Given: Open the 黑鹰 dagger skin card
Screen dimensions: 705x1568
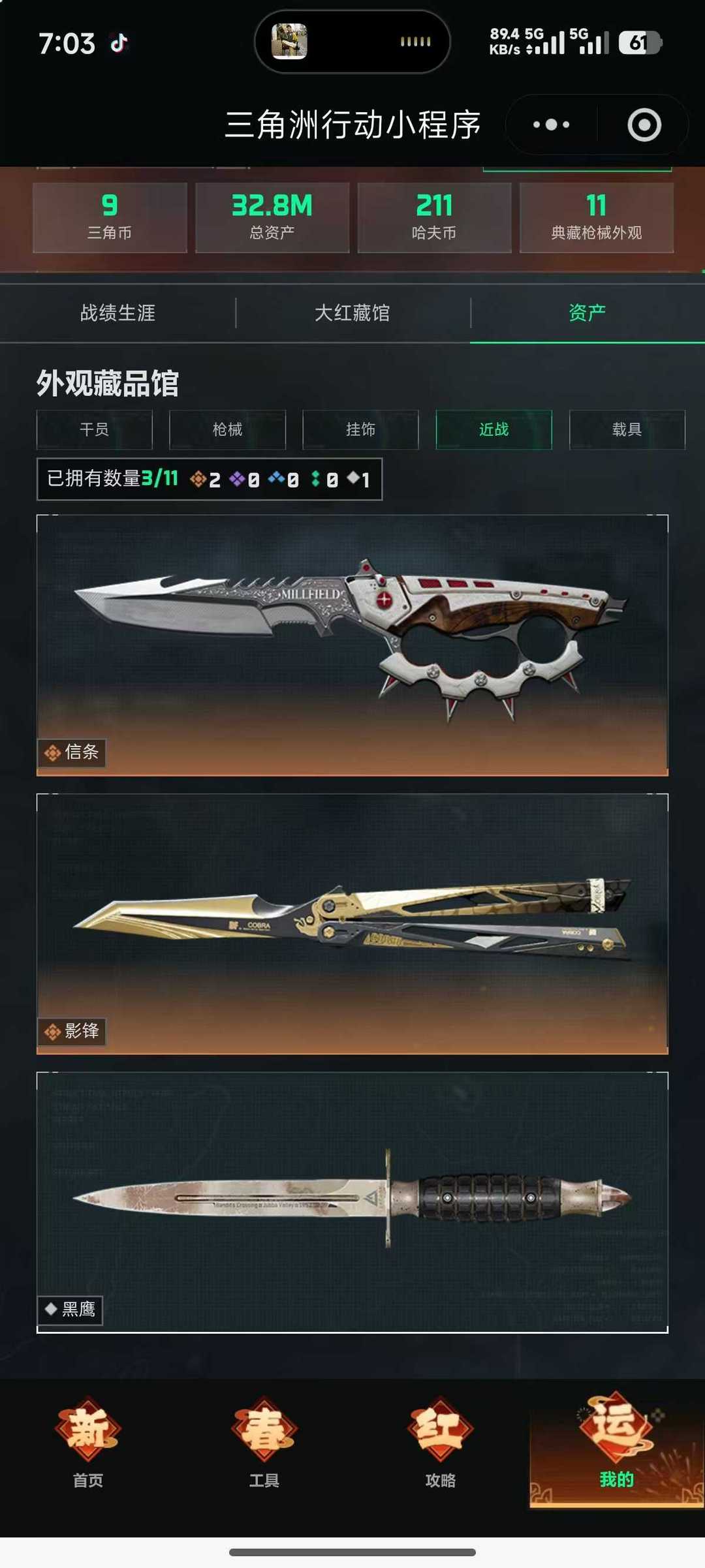Looking at the screenshot, I should [352, 1203].
